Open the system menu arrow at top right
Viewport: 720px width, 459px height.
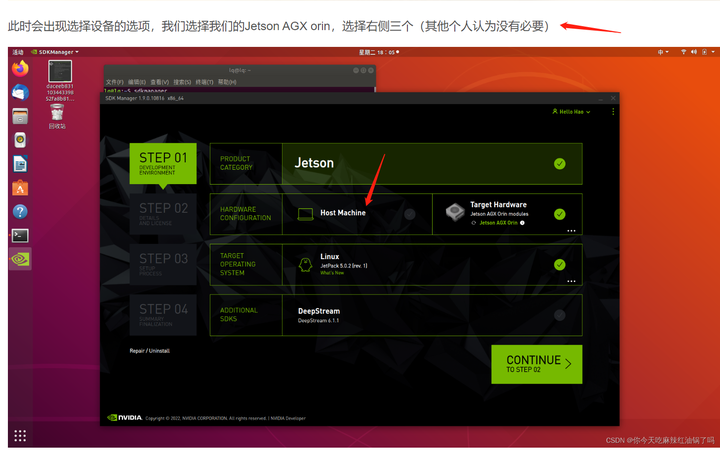(713, 52)
